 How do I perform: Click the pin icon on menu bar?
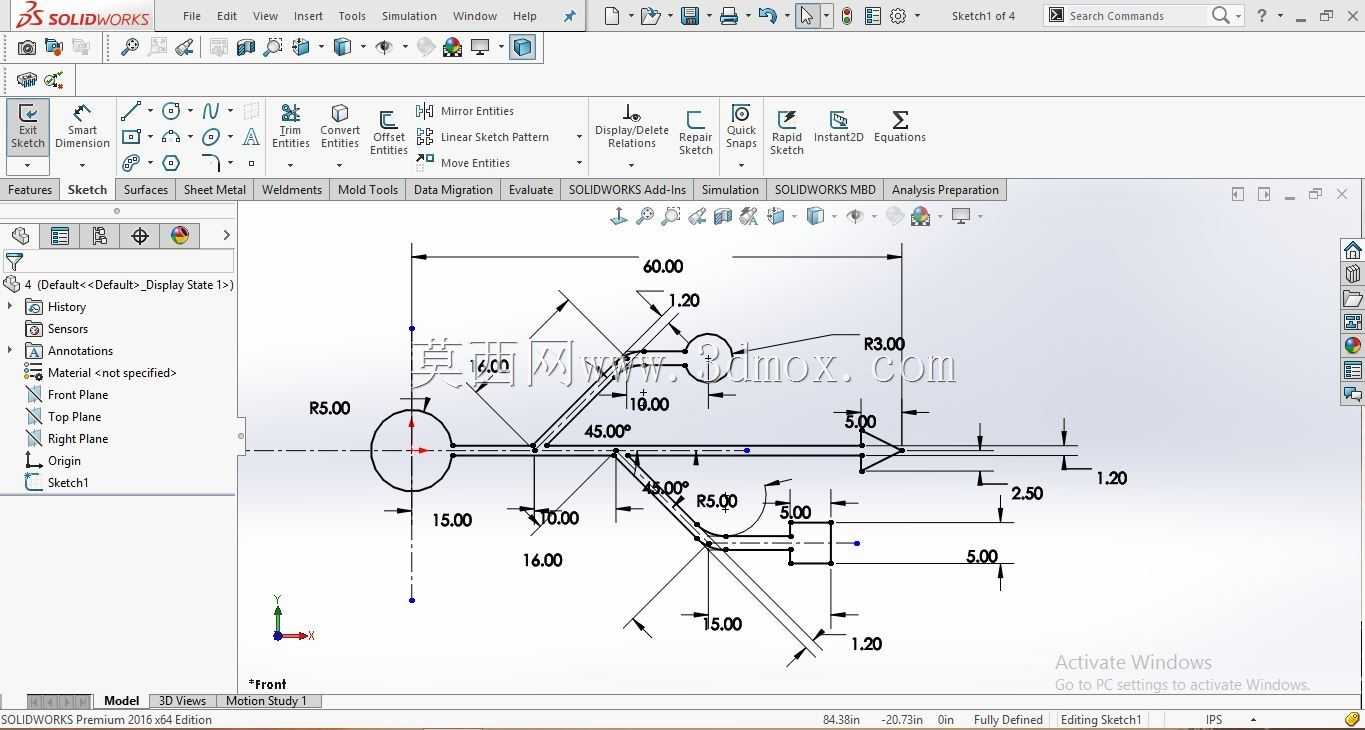[x=570, y=16]
